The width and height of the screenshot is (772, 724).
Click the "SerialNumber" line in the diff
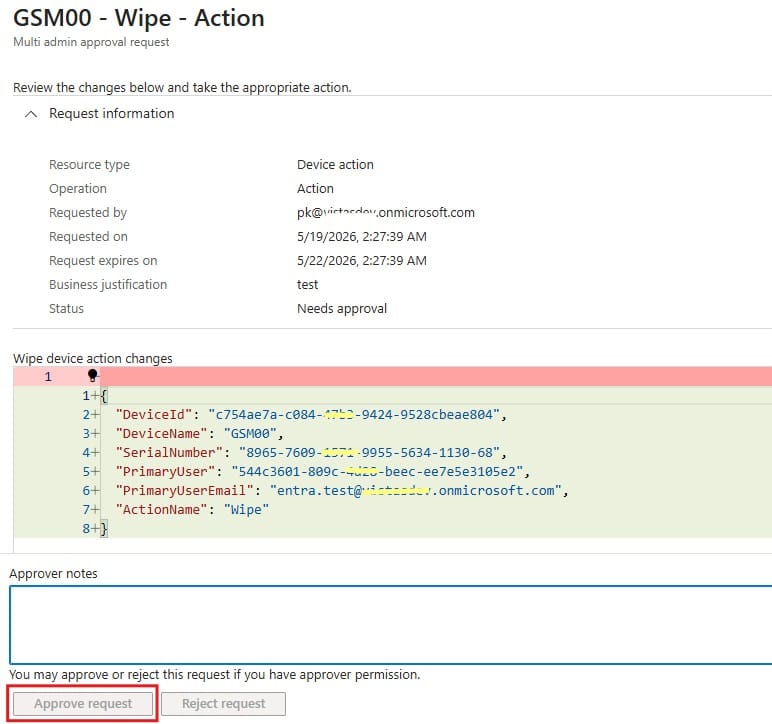(x=311, y=452)
